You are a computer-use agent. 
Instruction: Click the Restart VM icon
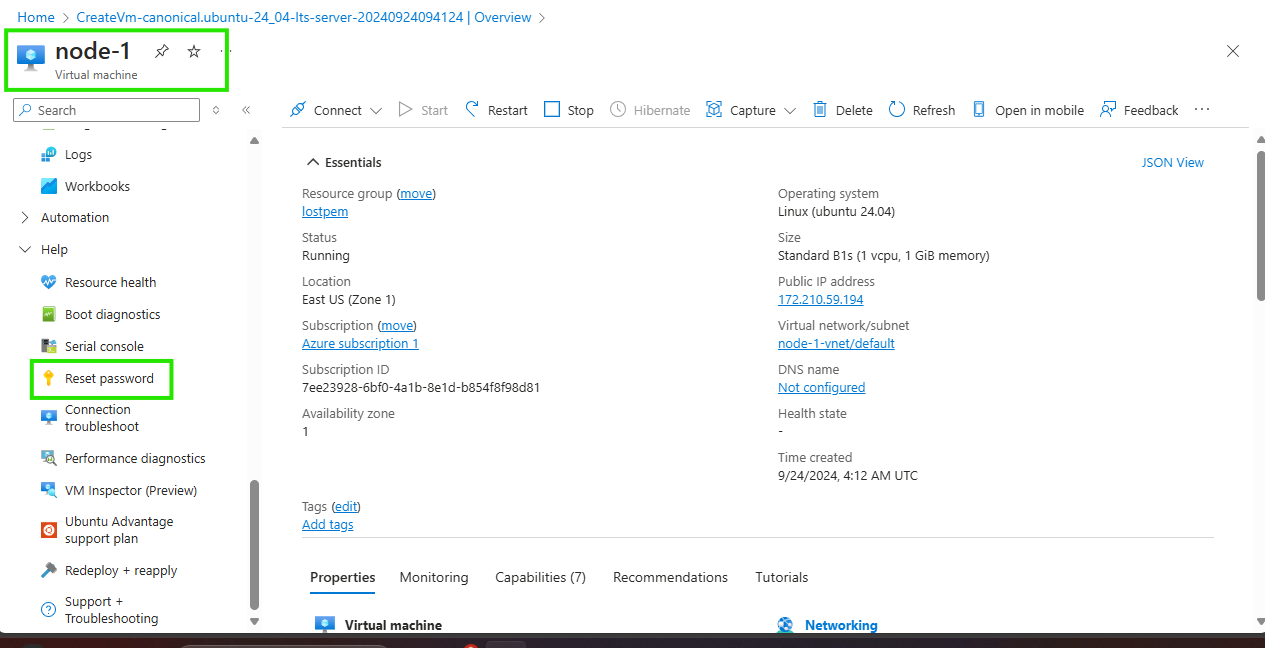pos(473,110)
